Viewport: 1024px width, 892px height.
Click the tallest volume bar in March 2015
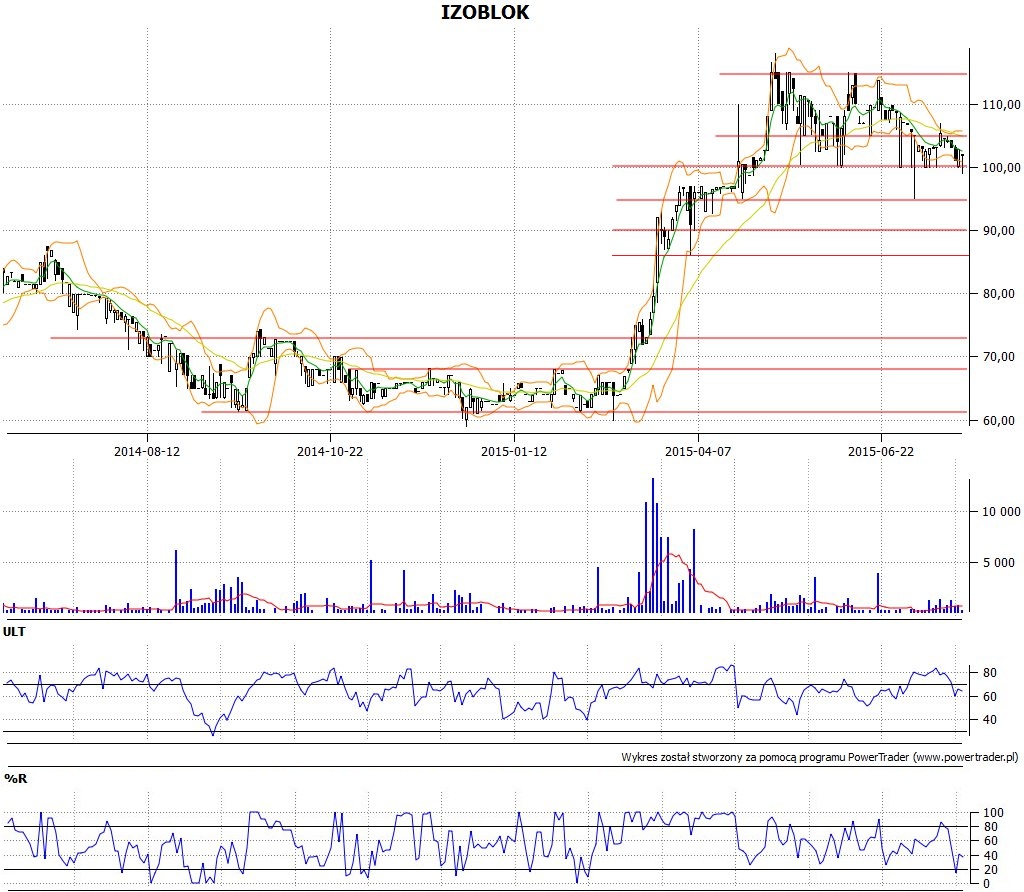pyautogui.click(x=652, y=545)
